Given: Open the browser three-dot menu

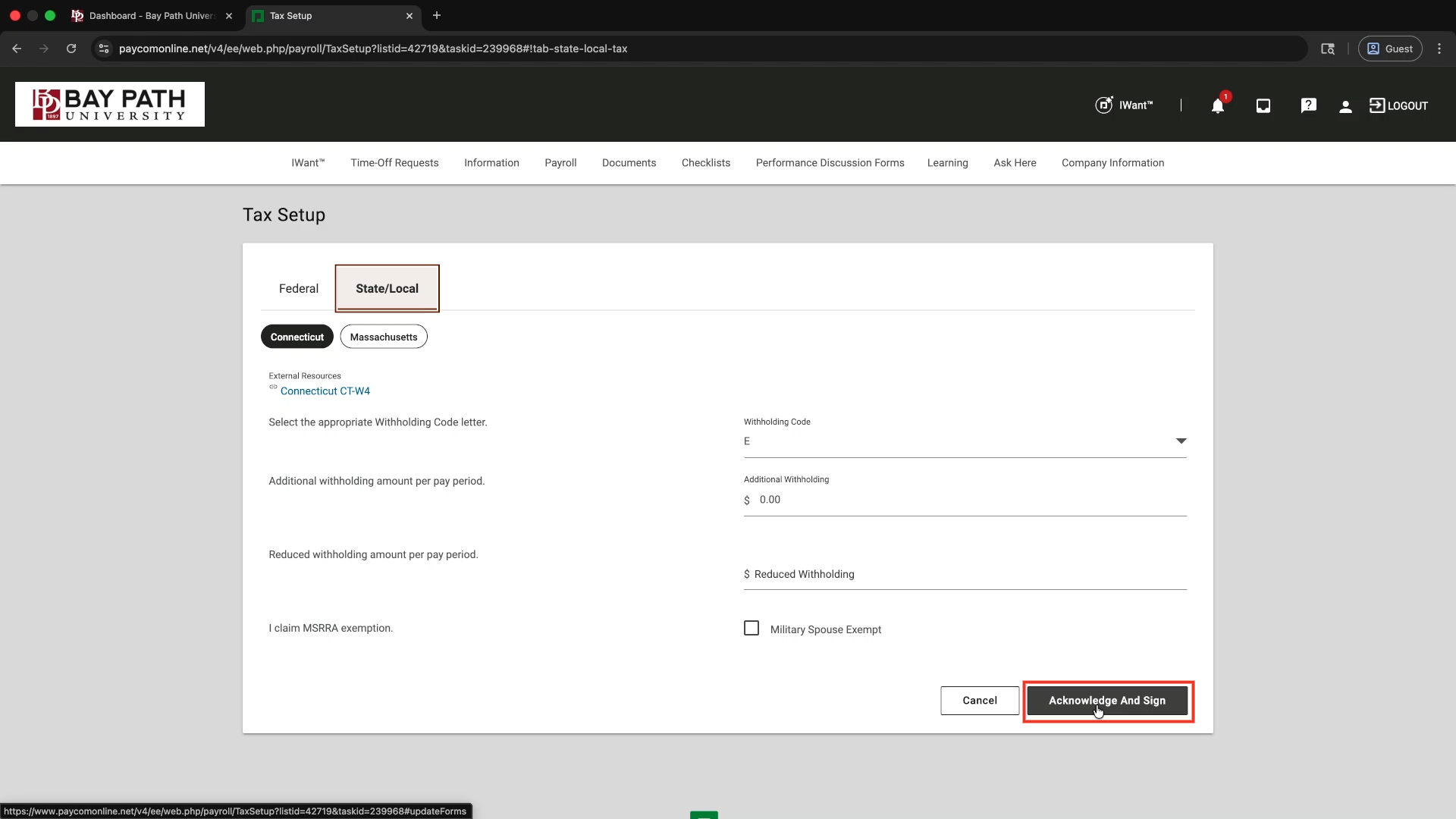Looking at the screenshot, I should coord(1439,49).
